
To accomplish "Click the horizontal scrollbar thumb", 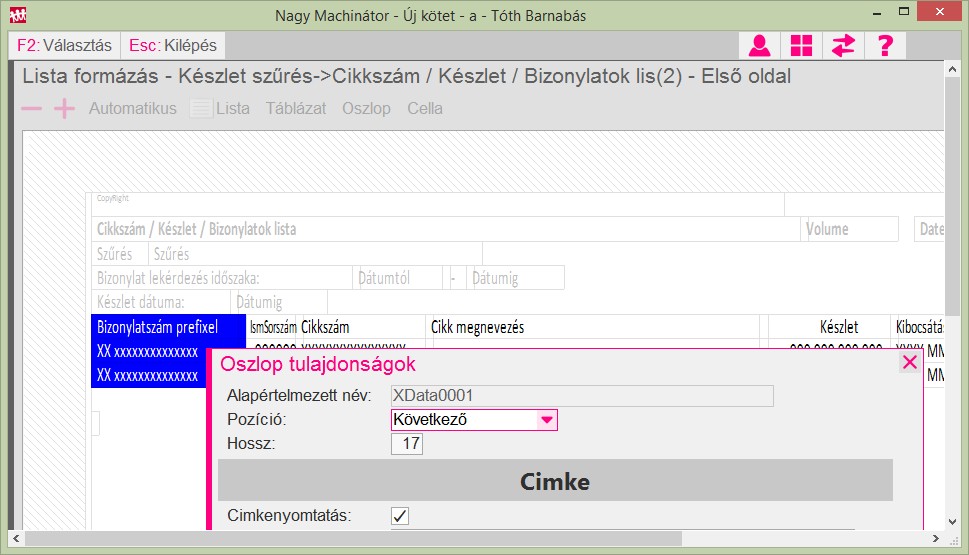I will [353, 538].
